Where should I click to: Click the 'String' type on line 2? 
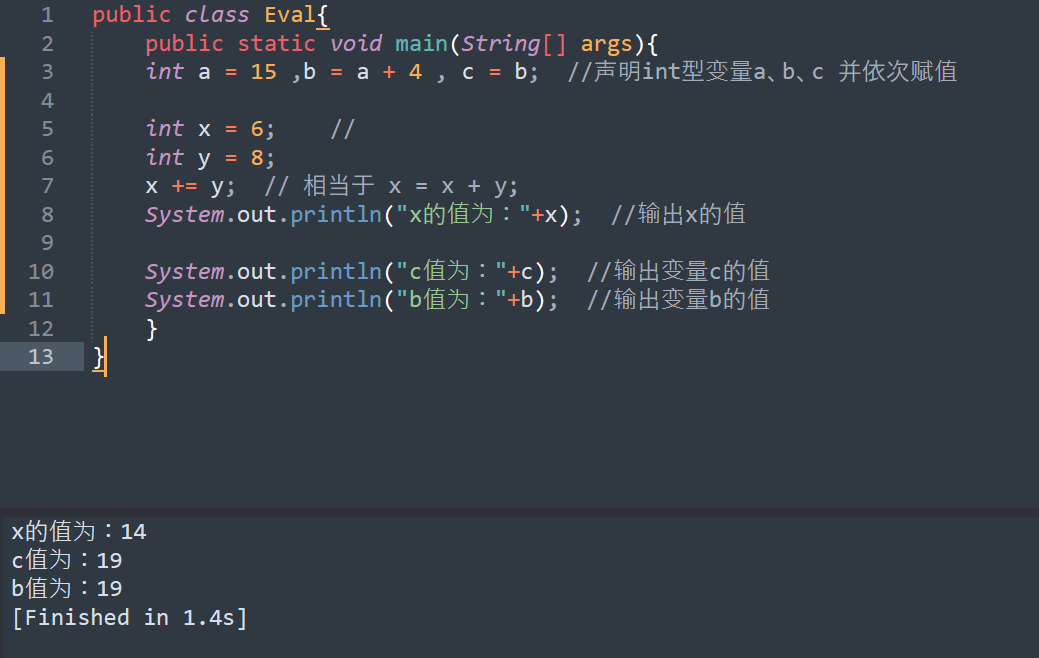[x=501, y=44]
